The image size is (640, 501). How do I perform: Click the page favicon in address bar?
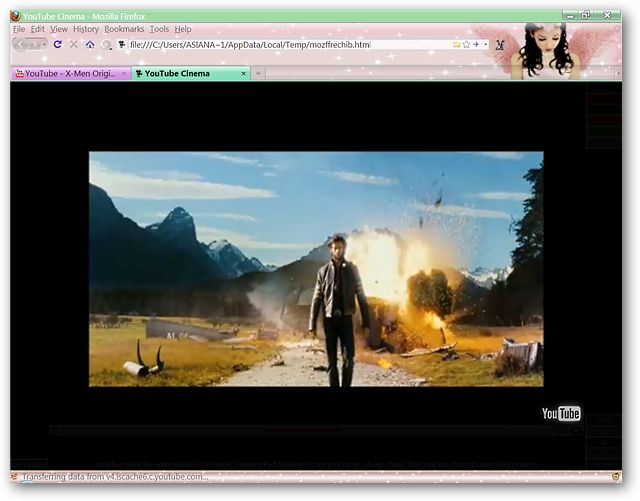point(121,44)
